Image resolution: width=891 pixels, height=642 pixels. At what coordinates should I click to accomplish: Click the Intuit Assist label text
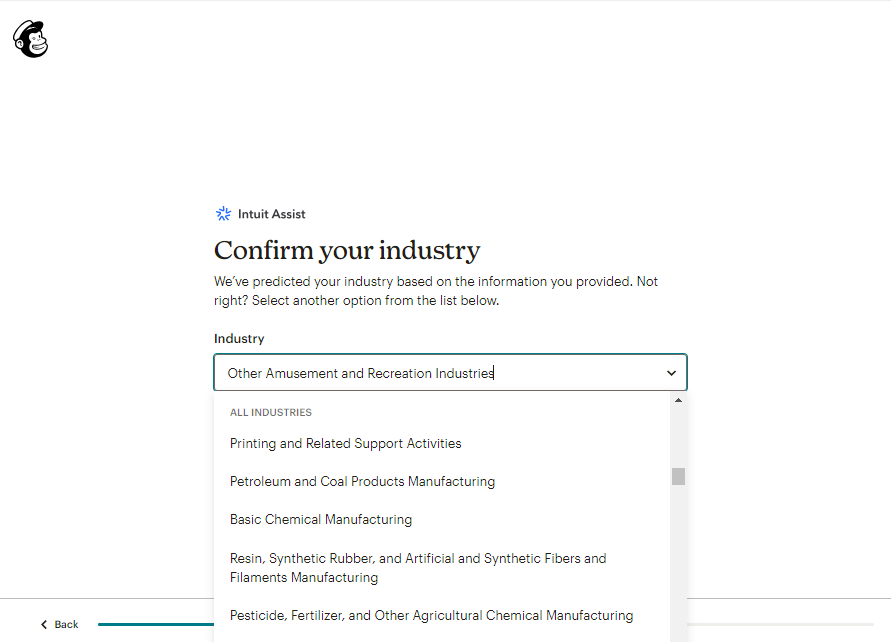[x=272, y=214]
